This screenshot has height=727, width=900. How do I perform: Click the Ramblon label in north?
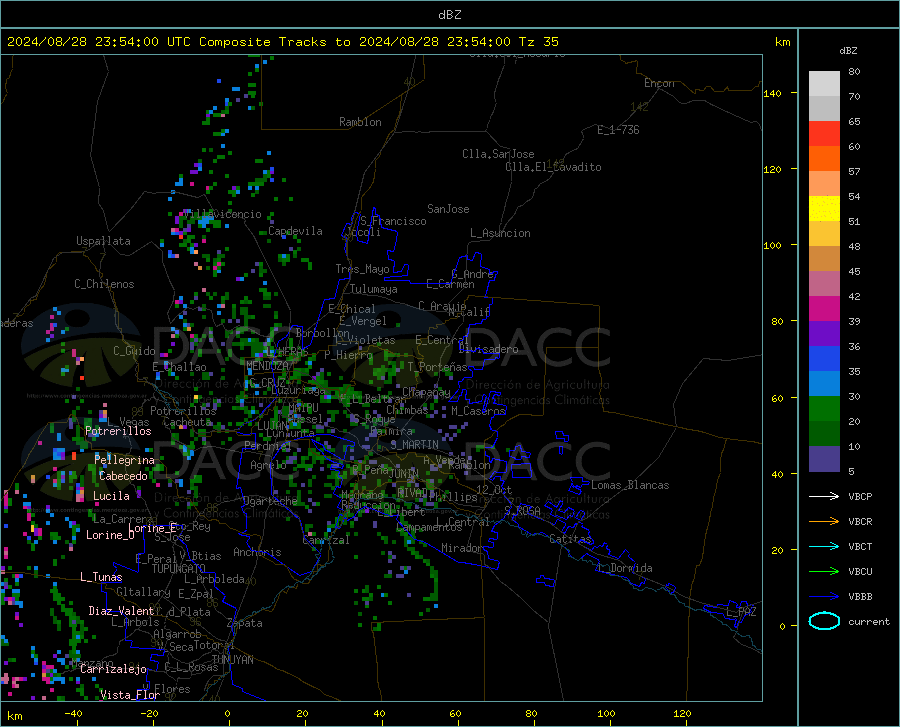[x=360, y=122]
